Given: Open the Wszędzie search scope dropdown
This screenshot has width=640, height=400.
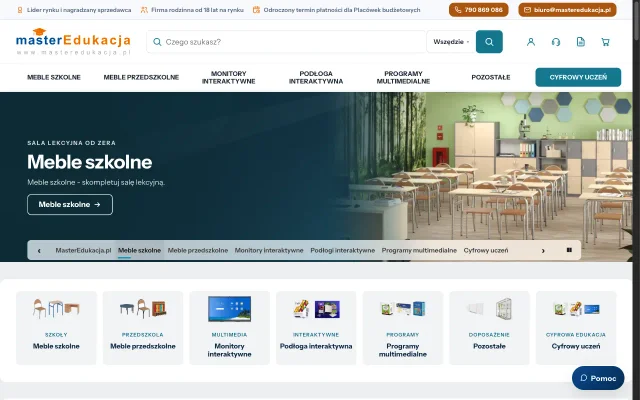Looking at the screenshot, I should pyautogui.click(x=451, y=42).
